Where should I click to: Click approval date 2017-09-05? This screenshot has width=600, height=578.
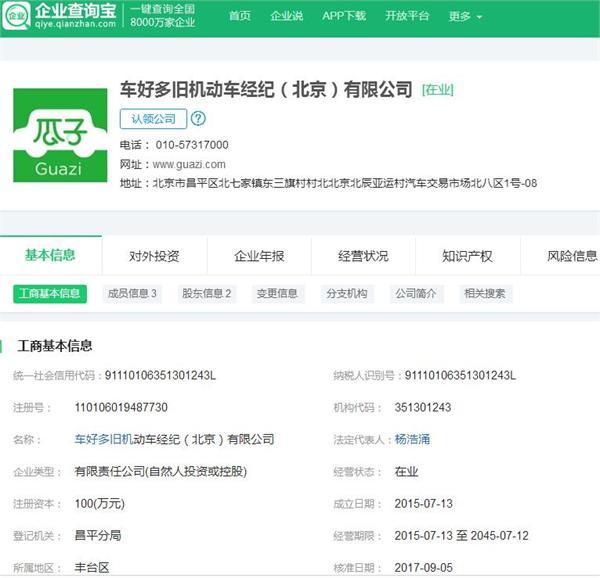click(424, 568)
